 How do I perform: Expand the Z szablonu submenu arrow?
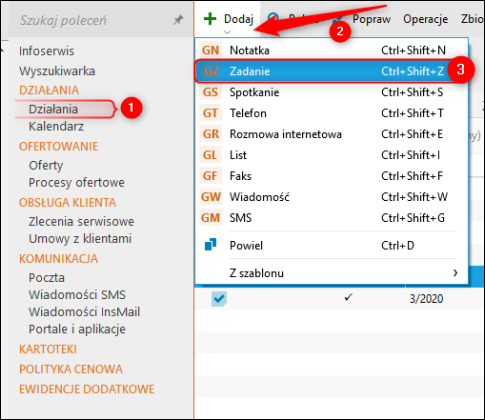tap(455, 273)
